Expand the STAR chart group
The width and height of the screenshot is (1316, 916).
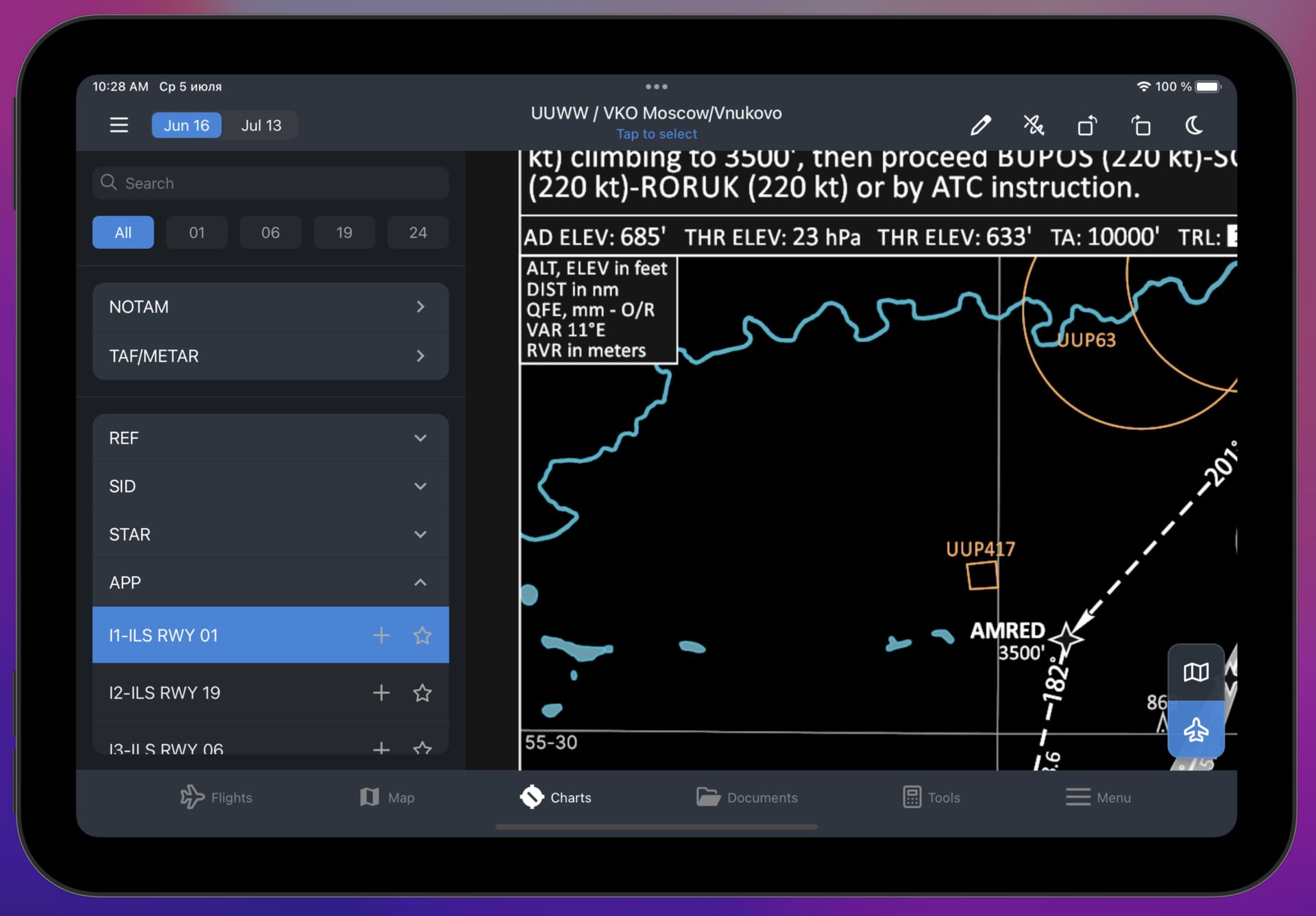pos(271,534)
